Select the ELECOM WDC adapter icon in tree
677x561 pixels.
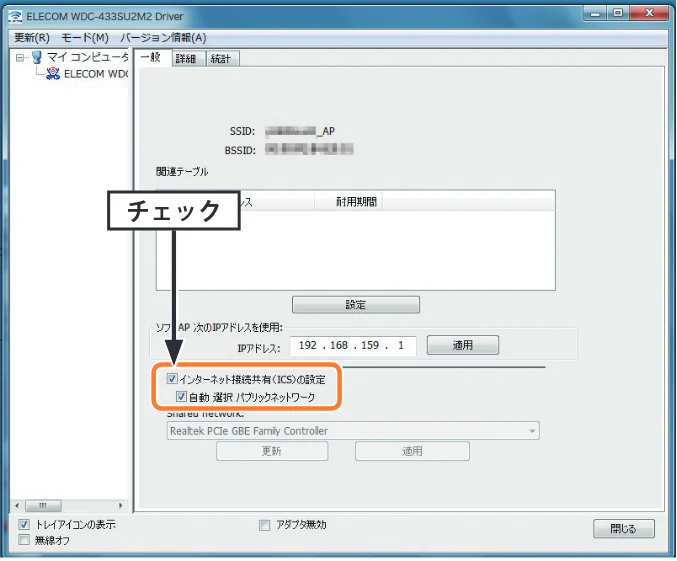[x=53, y=73]
